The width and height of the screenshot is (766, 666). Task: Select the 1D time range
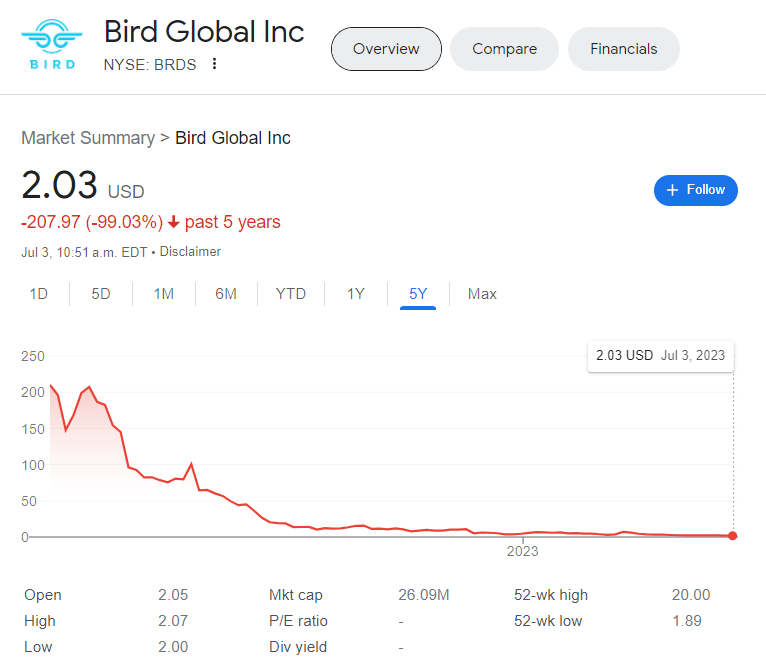tap(38, 294)
